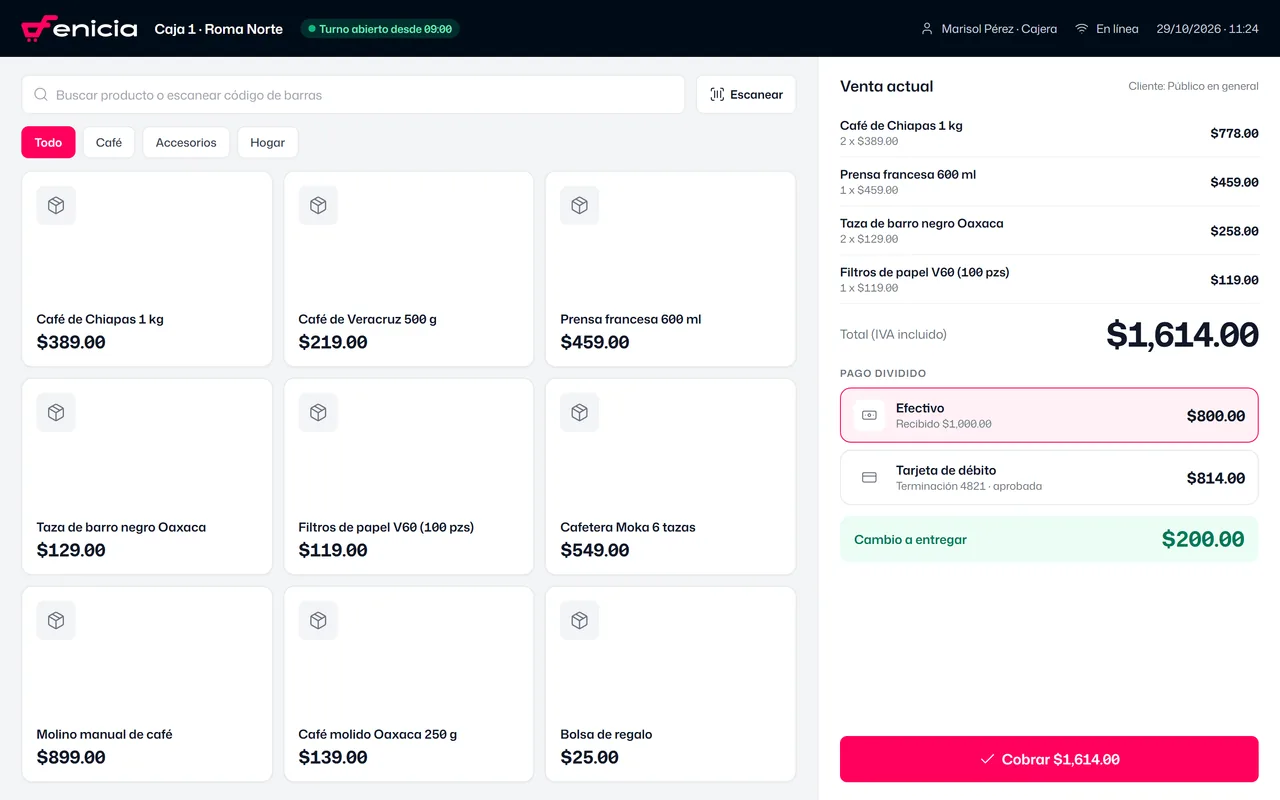Viewport: 1280px width, 800px height.
Task: Click the box icon on Café molido Oaxaca card
Action: [318, 620]
